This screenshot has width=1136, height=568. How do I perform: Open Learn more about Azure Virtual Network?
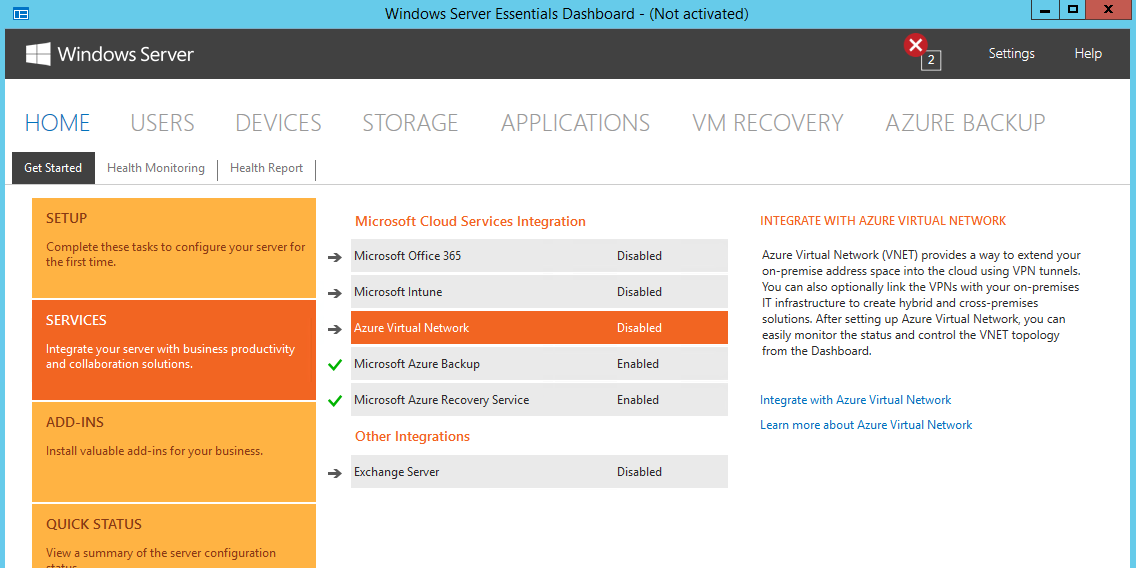click(866, 425)
